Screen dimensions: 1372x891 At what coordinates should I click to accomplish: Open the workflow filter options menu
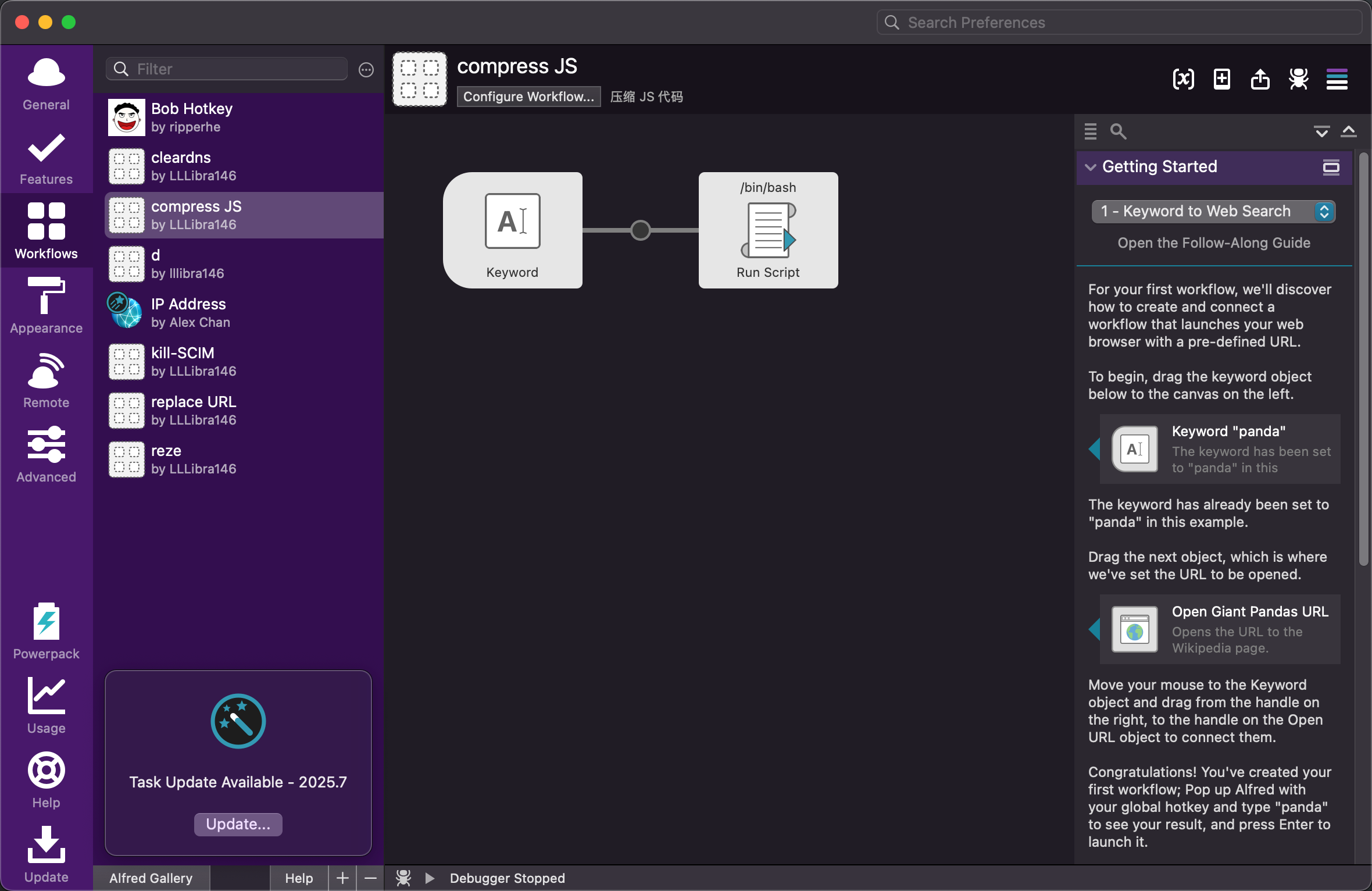[366, 70]
